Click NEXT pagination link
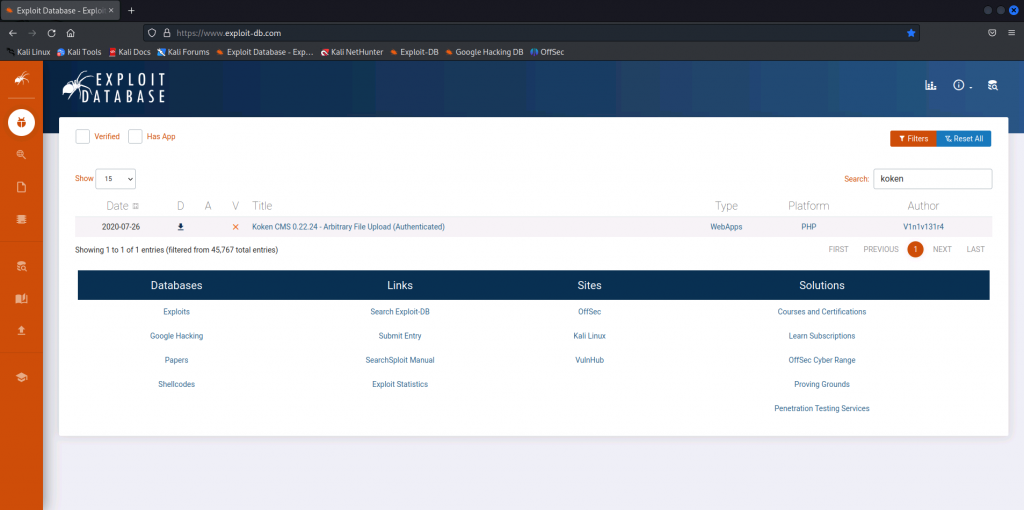Viewport: 1024px width, 510px height. tap(942, 249)
